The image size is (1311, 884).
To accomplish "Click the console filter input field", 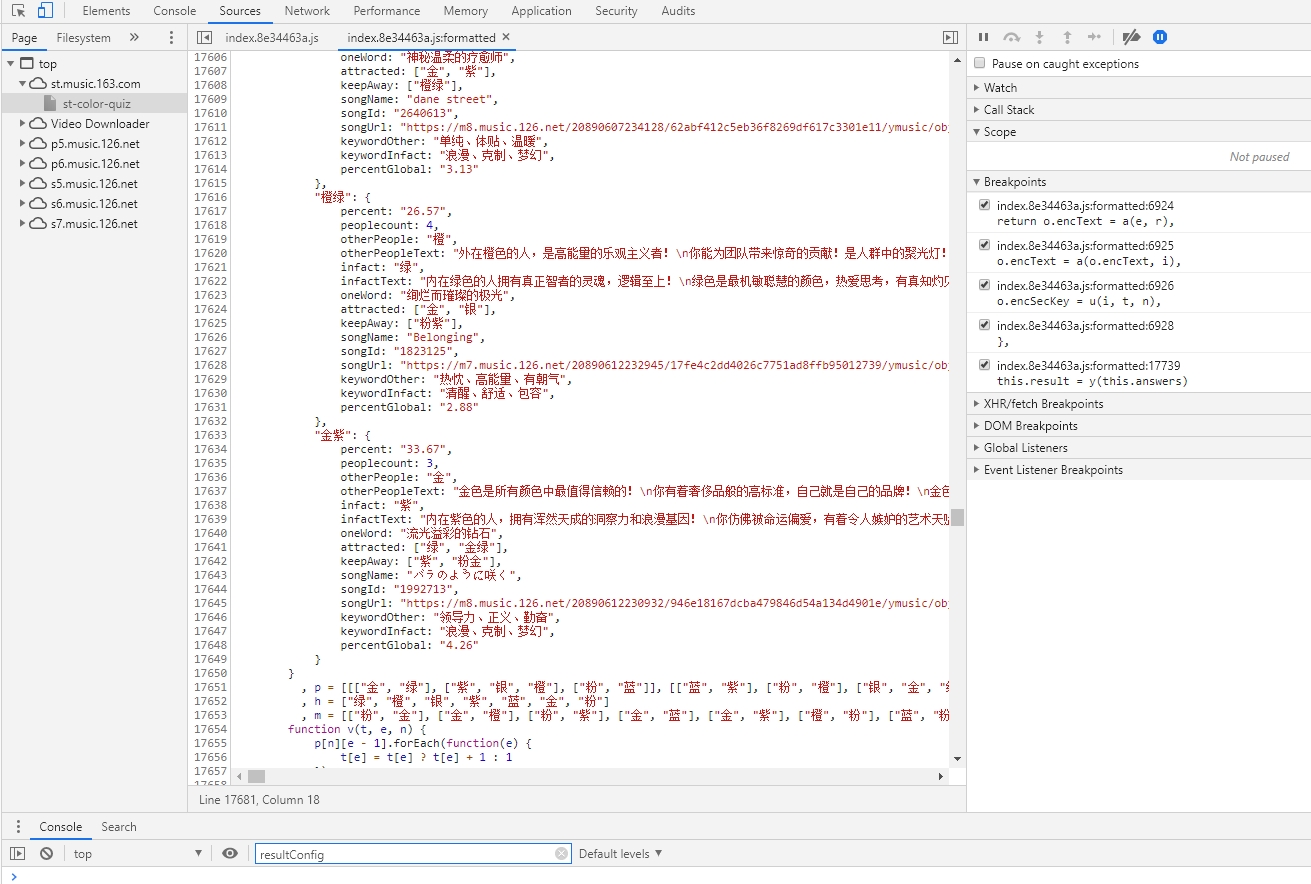I will click(x=405, y=854).
